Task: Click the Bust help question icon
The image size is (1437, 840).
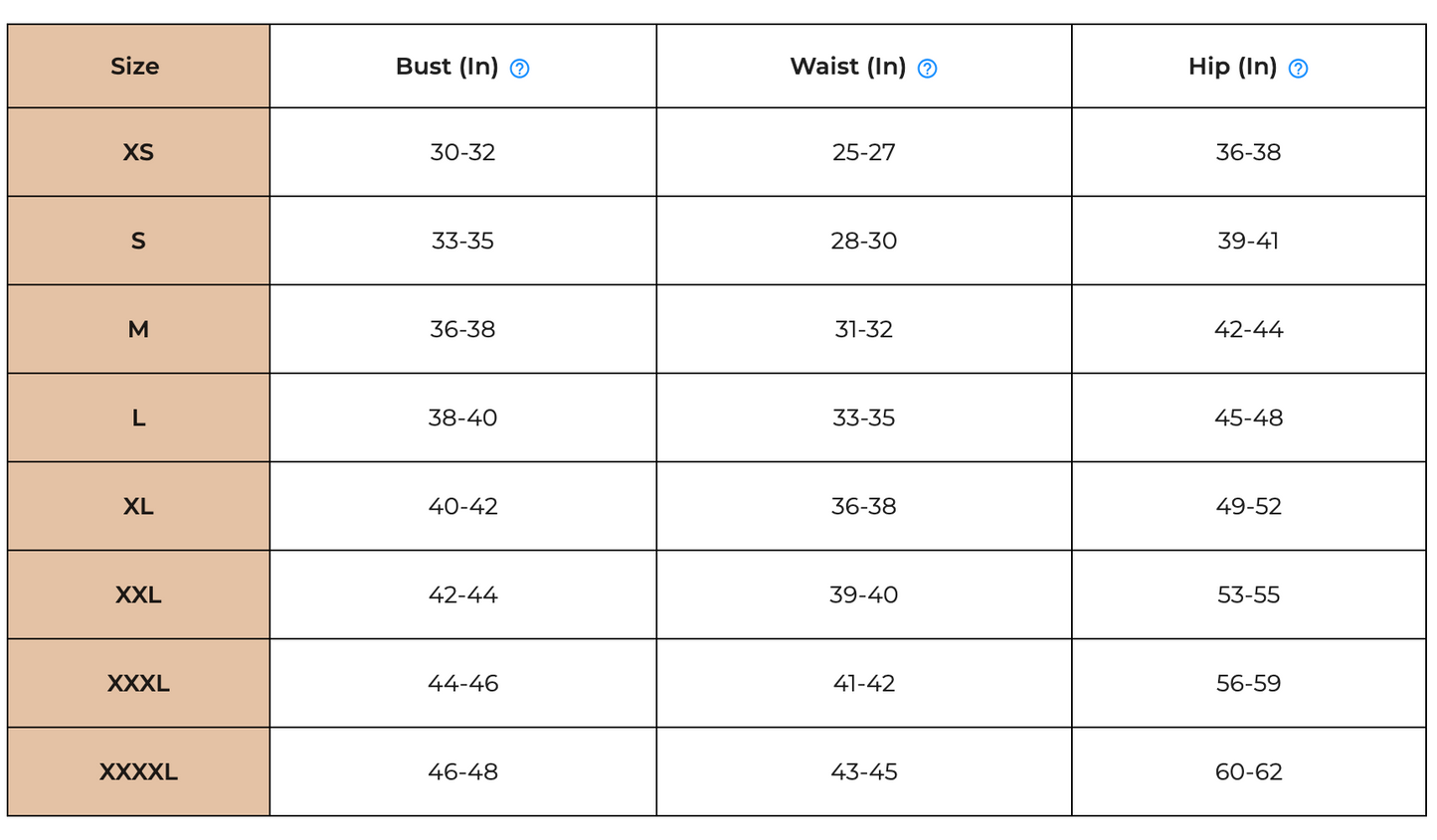Action: (519, 69)
